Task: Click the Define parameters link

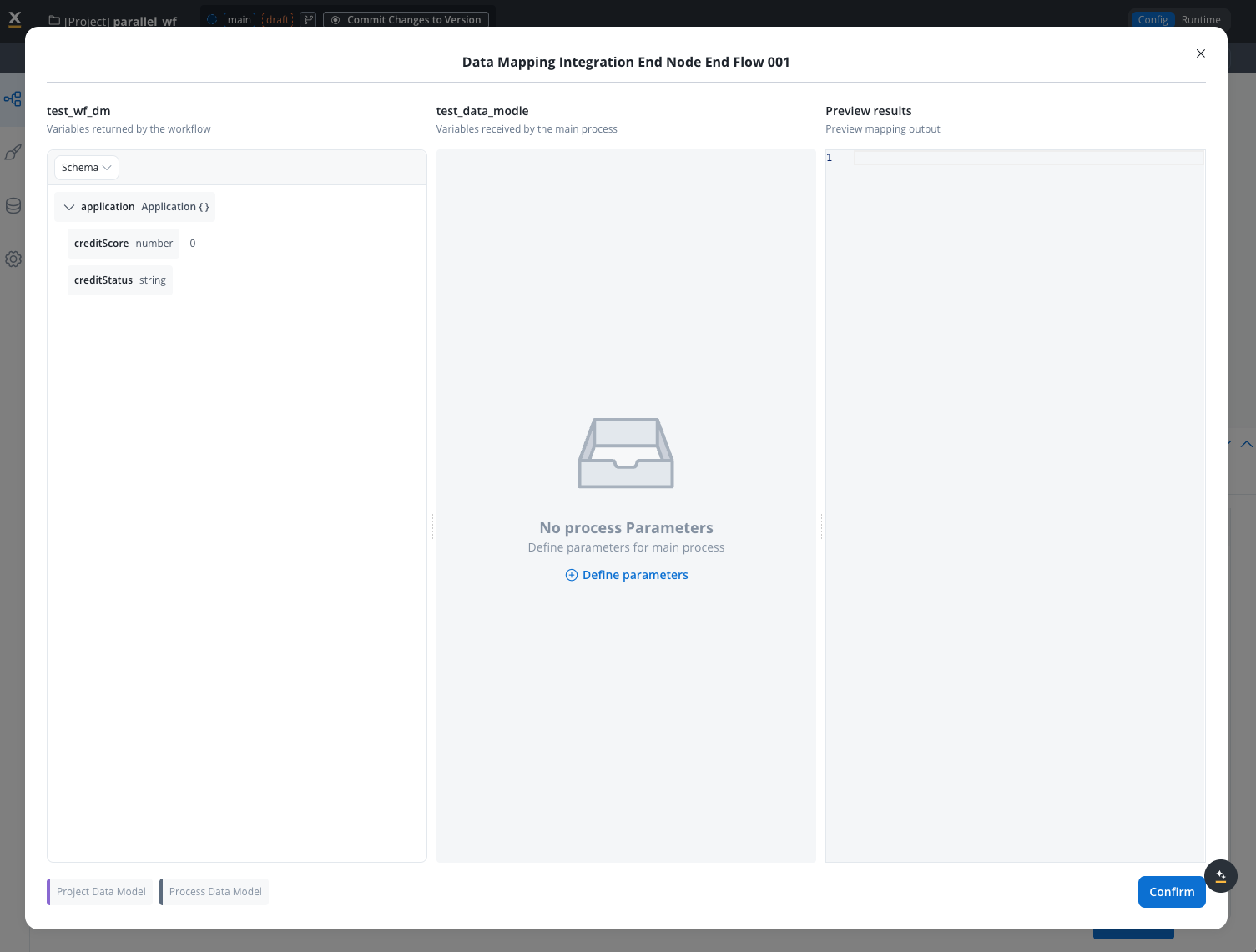Action: pyautogui.click(x=627, y=575)
